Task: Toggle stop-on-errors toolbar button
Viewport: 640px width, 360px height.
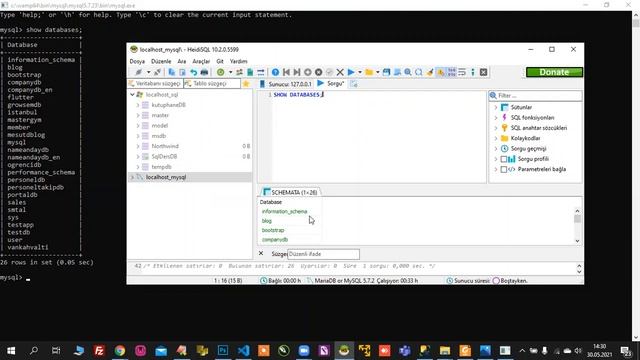Action: pos(441,72)
